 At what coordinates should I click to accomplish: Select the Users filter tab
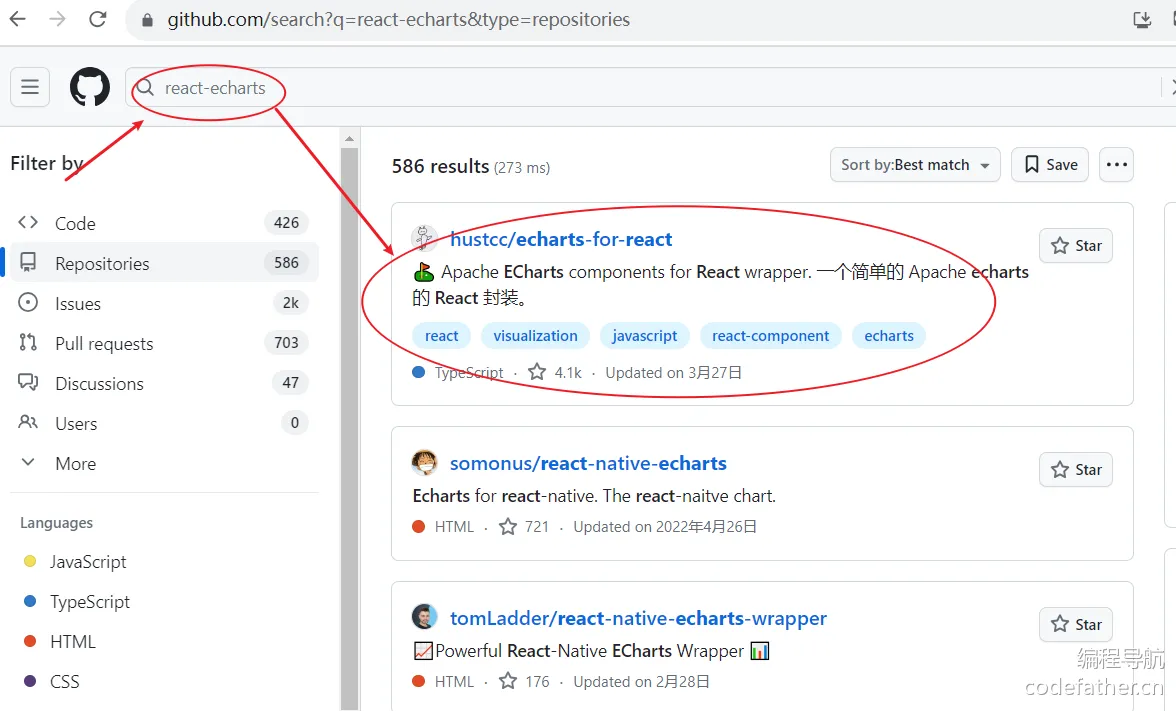164,423
